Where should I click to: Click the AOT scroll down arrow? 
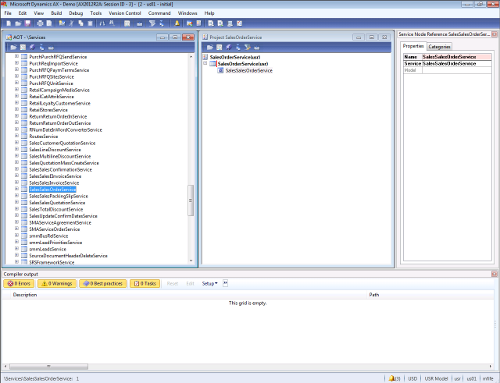[x=191, y=261]
